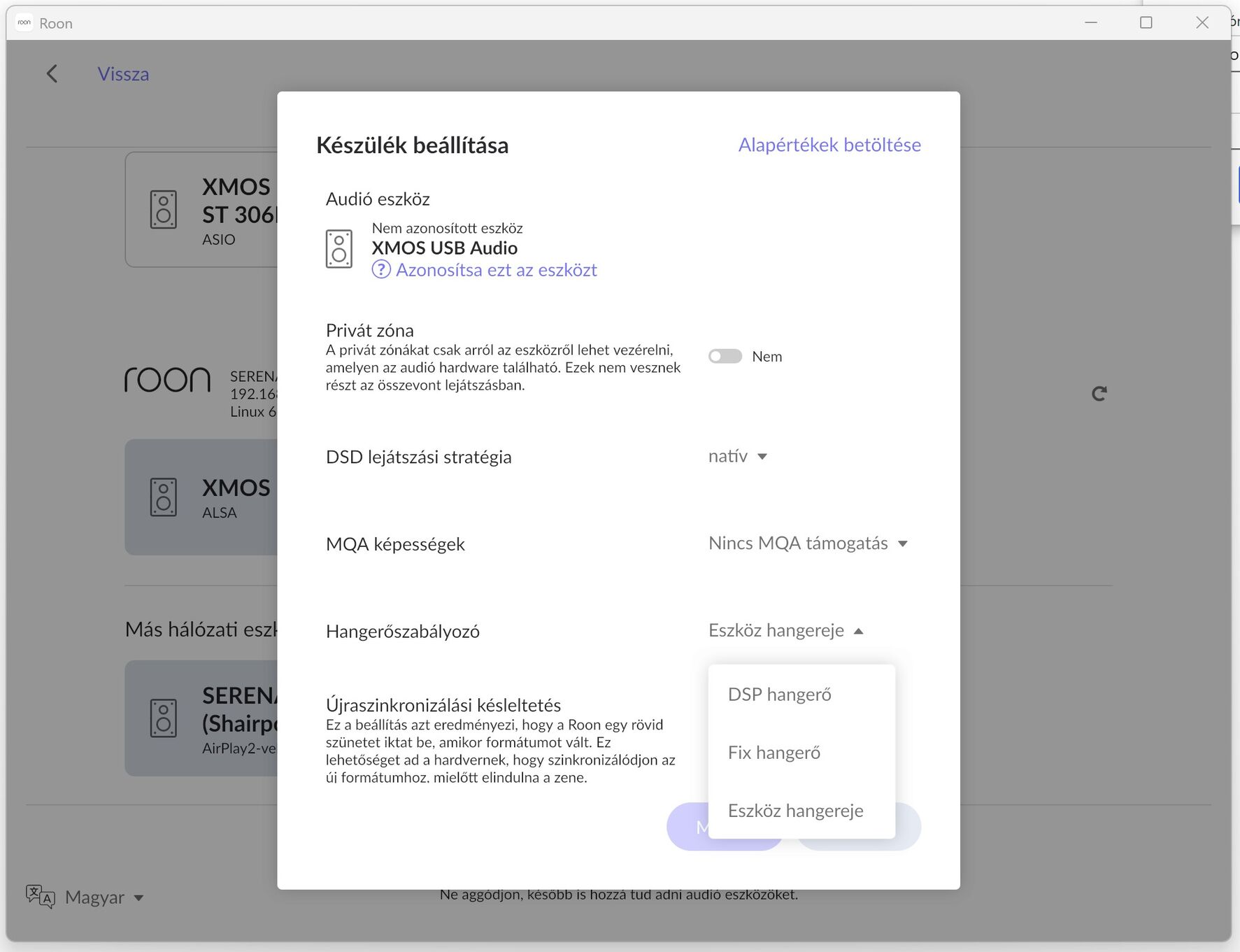Viewport: 1240px width, 952px height.
Task: Open the DSD lejátszási stratégia dropdown
Action: [x=738, y=457]
